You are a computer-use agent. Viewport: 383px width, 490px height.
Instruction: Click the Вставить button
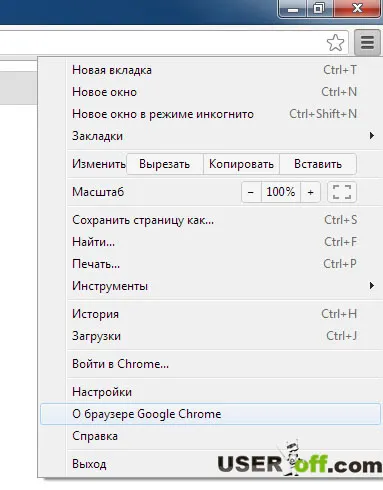coord(318,164)
